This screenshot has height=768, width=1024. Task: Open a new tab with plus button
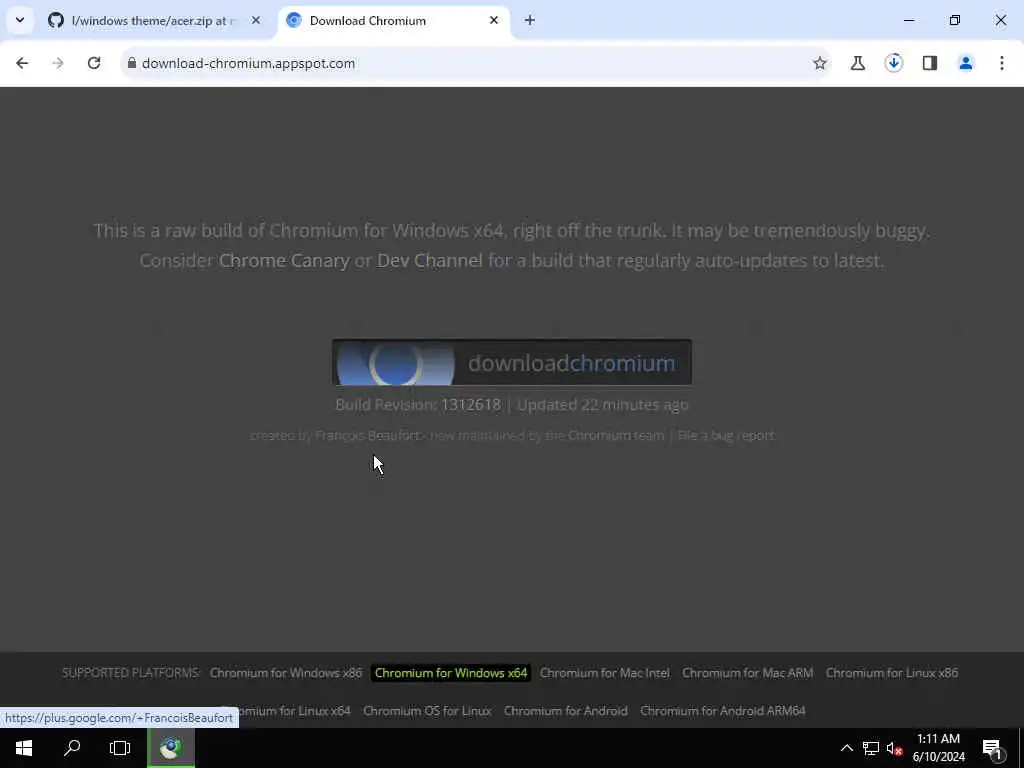click(530, 21)
